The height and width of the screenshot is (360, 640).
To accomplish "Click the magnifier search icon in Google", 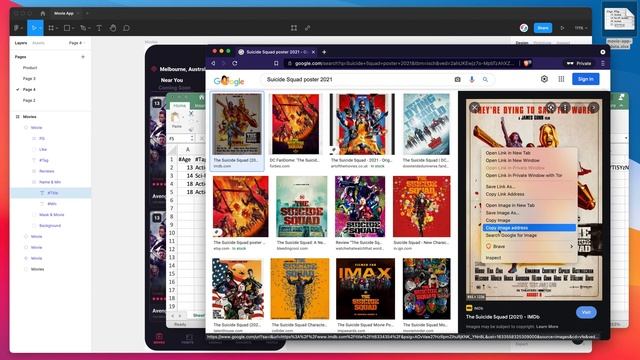I will [x=485, y=80].
